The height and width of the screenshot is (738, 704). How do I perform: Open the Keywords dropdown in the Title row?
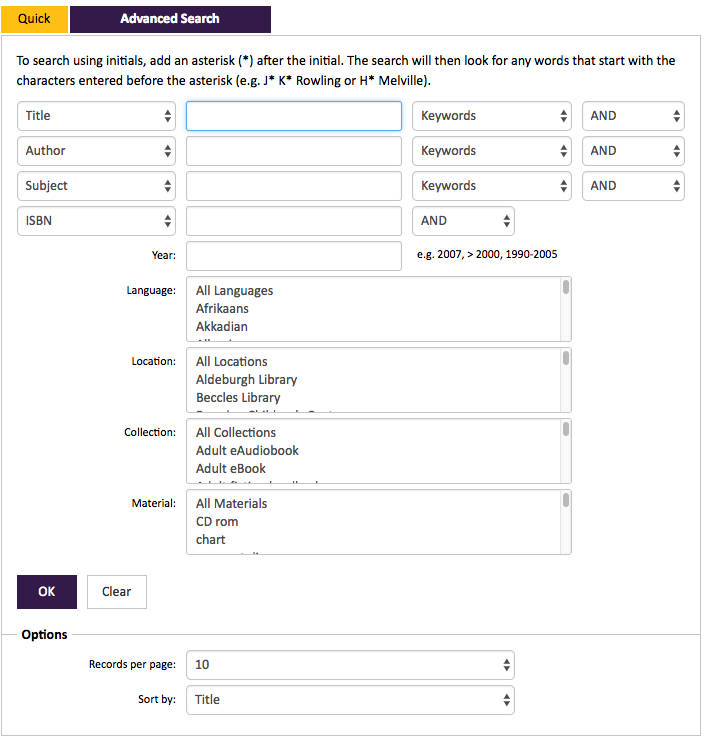[x=492, y=116]
